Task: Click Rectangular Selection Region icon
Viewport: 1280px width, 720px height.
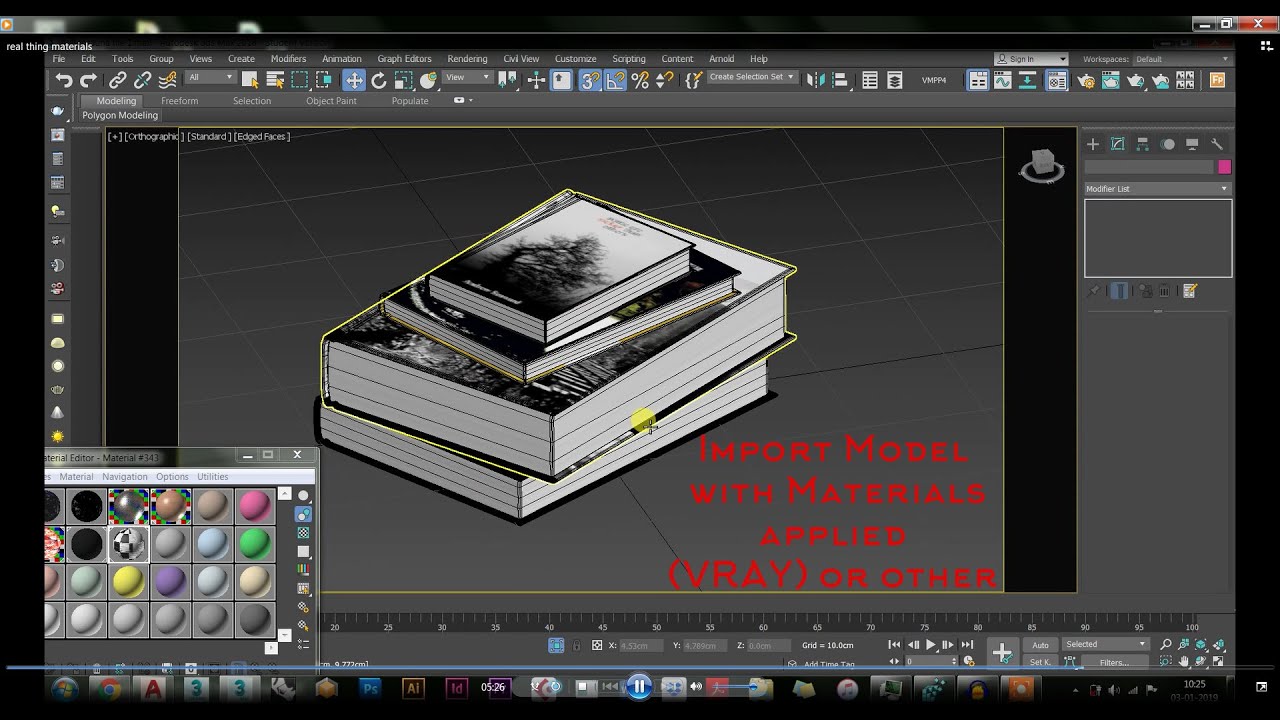Action: (x=300, y=81)
